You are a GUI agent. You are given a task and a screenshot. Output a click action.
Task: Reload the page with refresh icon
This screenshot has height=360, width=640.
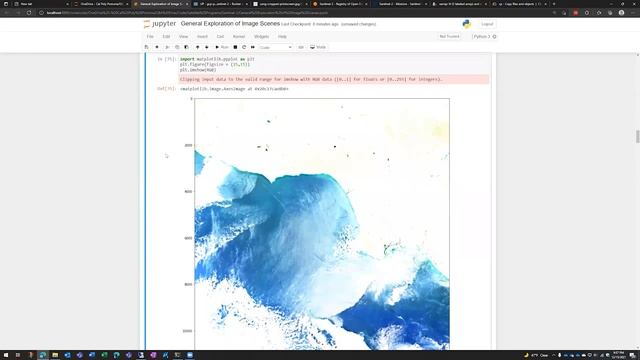(29, 13)
